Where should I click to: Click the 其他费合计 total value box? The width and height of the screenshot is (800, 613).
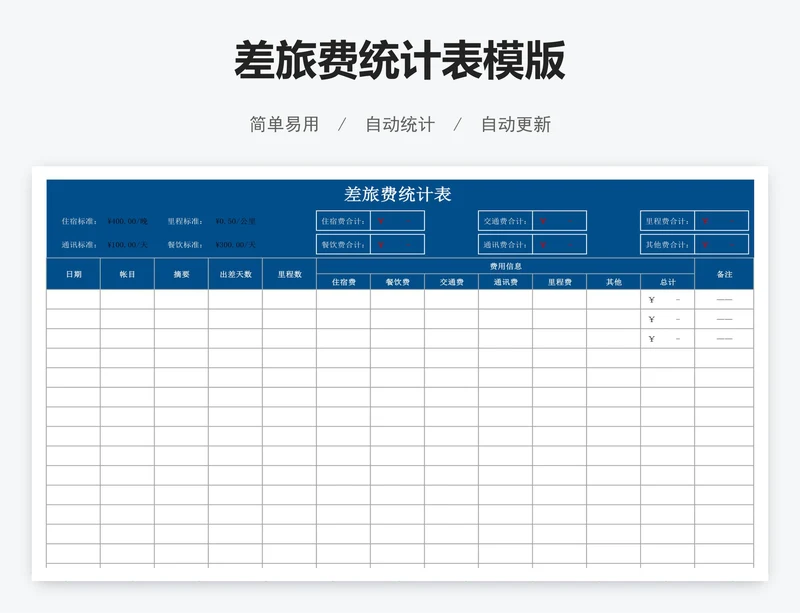point(721,244)
